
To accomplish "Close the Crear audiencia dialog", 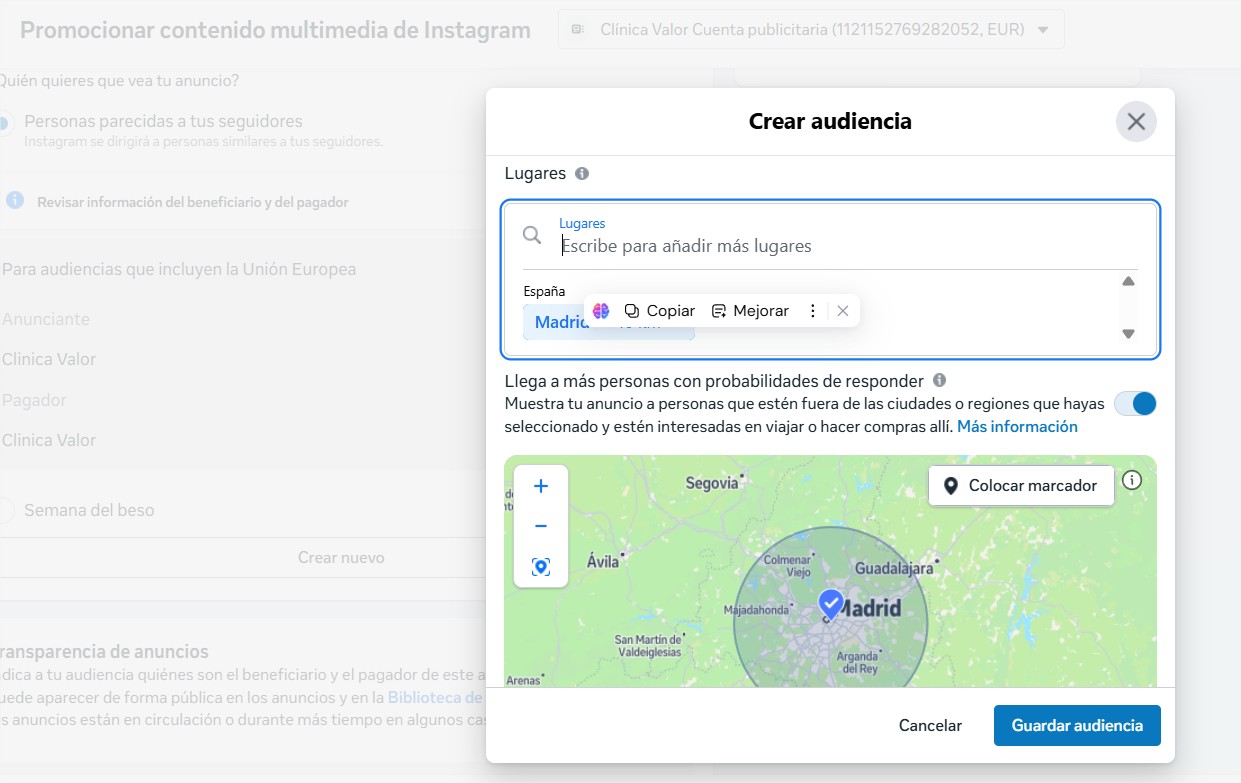I will point(1136,122).
